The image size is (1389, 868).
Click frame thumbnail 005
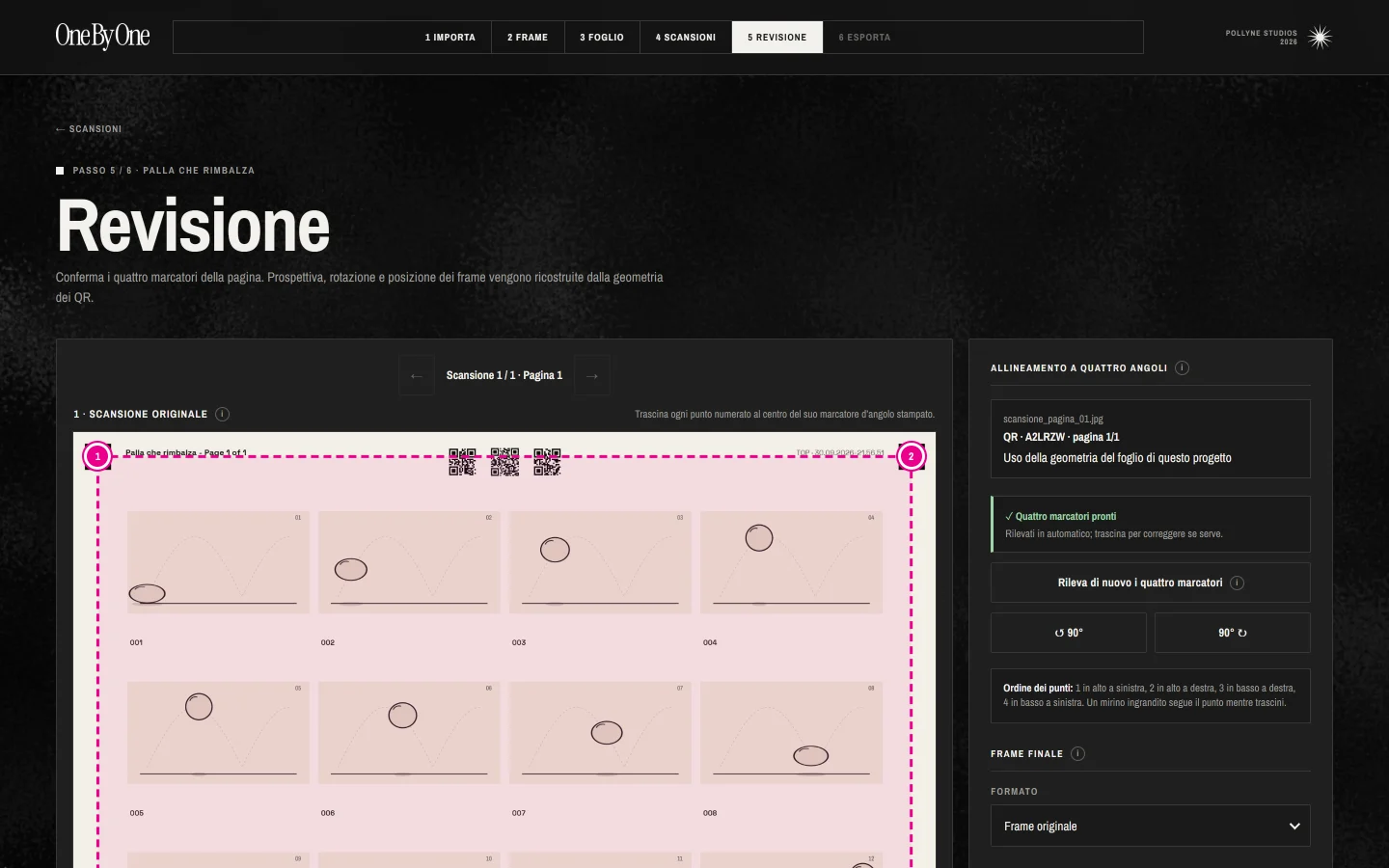pyautogui.click(x=218, y=733)
